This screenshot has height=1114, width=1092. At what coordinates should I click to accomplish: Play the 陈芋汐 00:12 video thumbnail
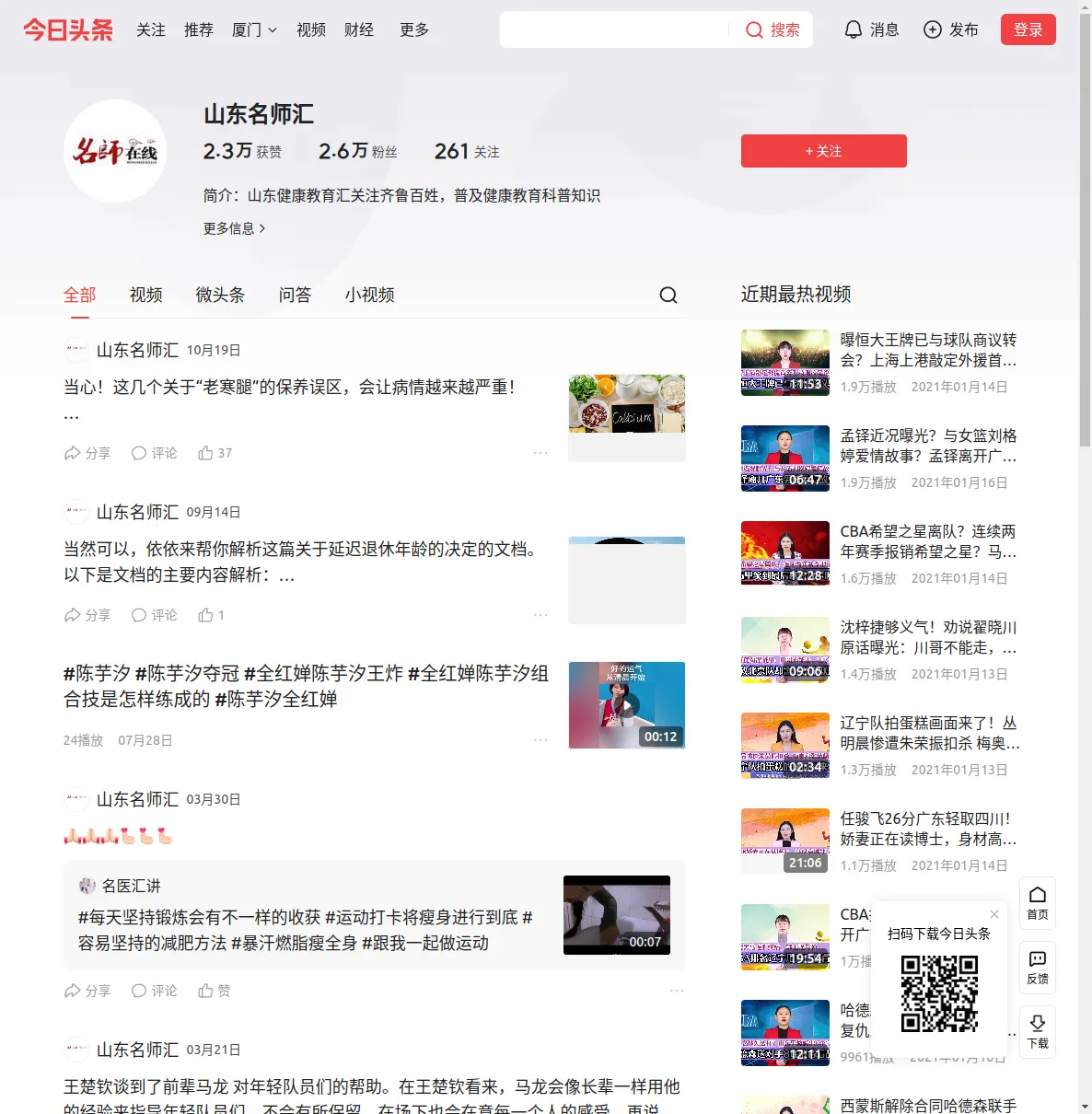(627, 705)
